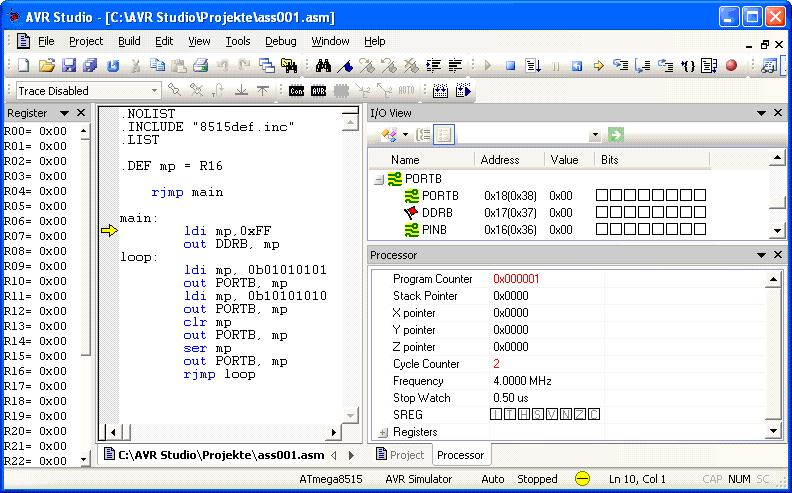Image resolution: width=792 pixels, height=493 pixels.
Task: Toggle the rightmost DDRB bit box
Action: pos(700,213)
